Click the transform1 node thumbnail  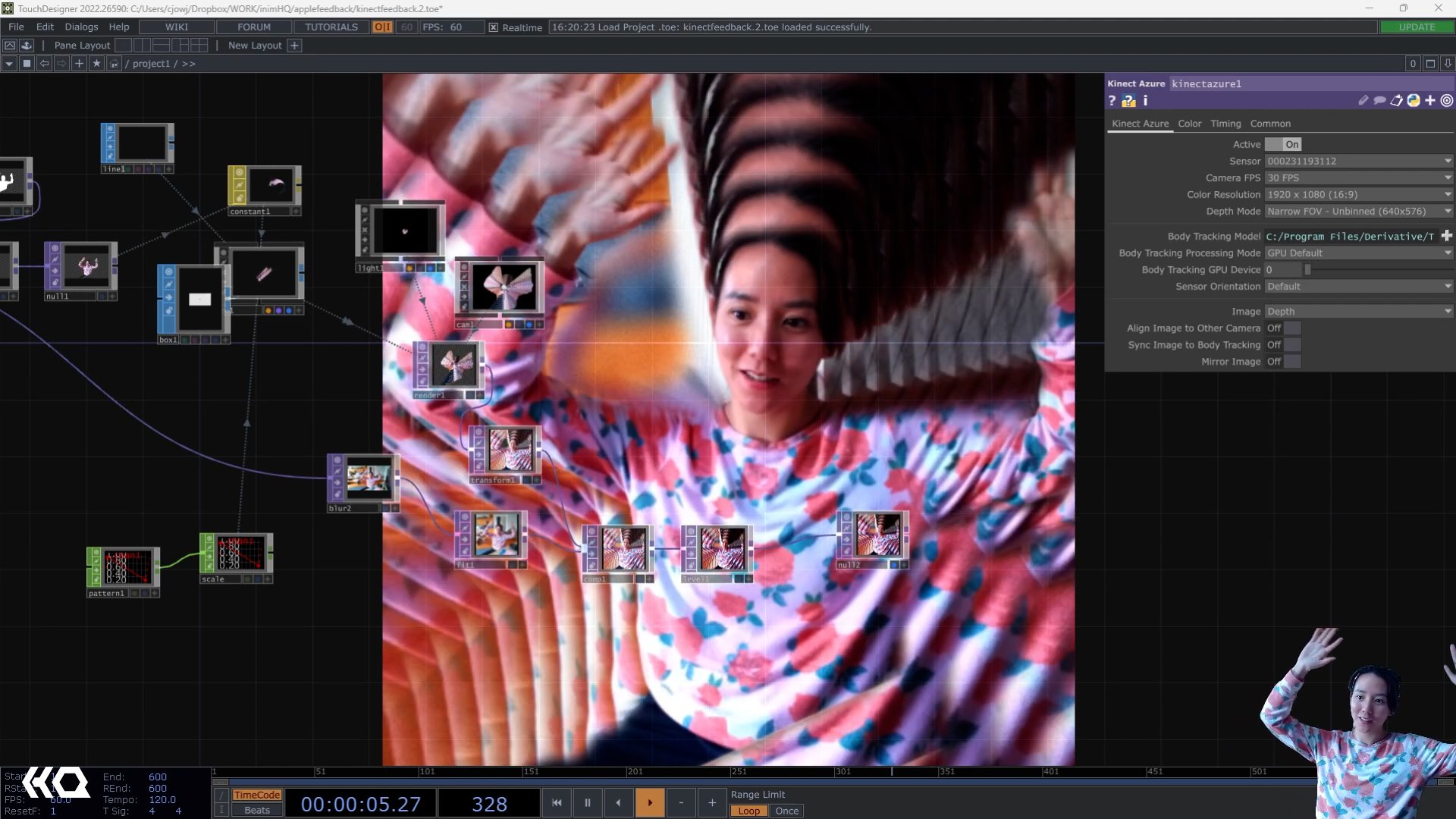[x=510, y=449]
